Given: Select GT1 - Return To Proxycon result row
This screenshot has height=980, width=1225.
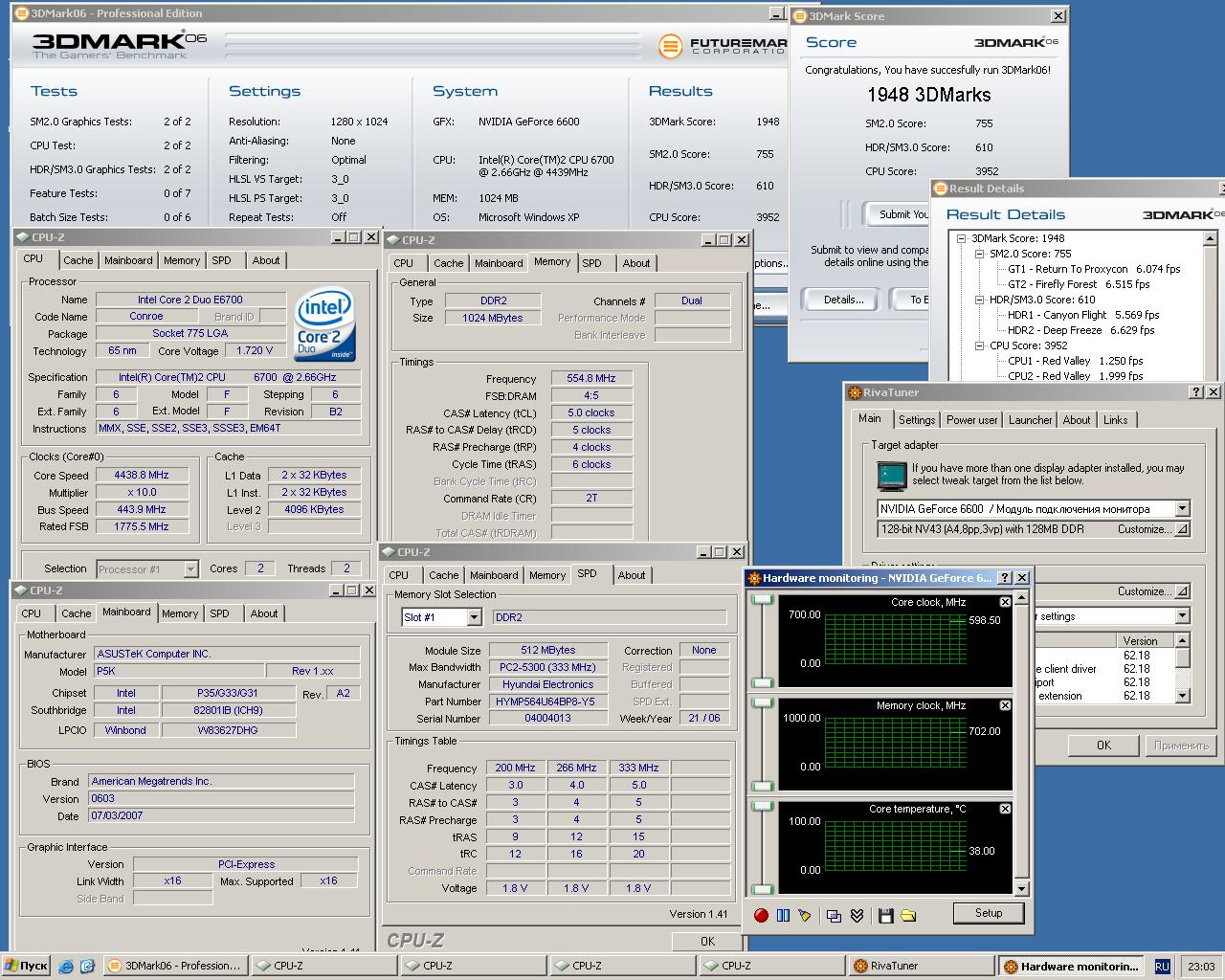Looking at the screenshot, I should pyautogui.click(x=1094, y=269).
